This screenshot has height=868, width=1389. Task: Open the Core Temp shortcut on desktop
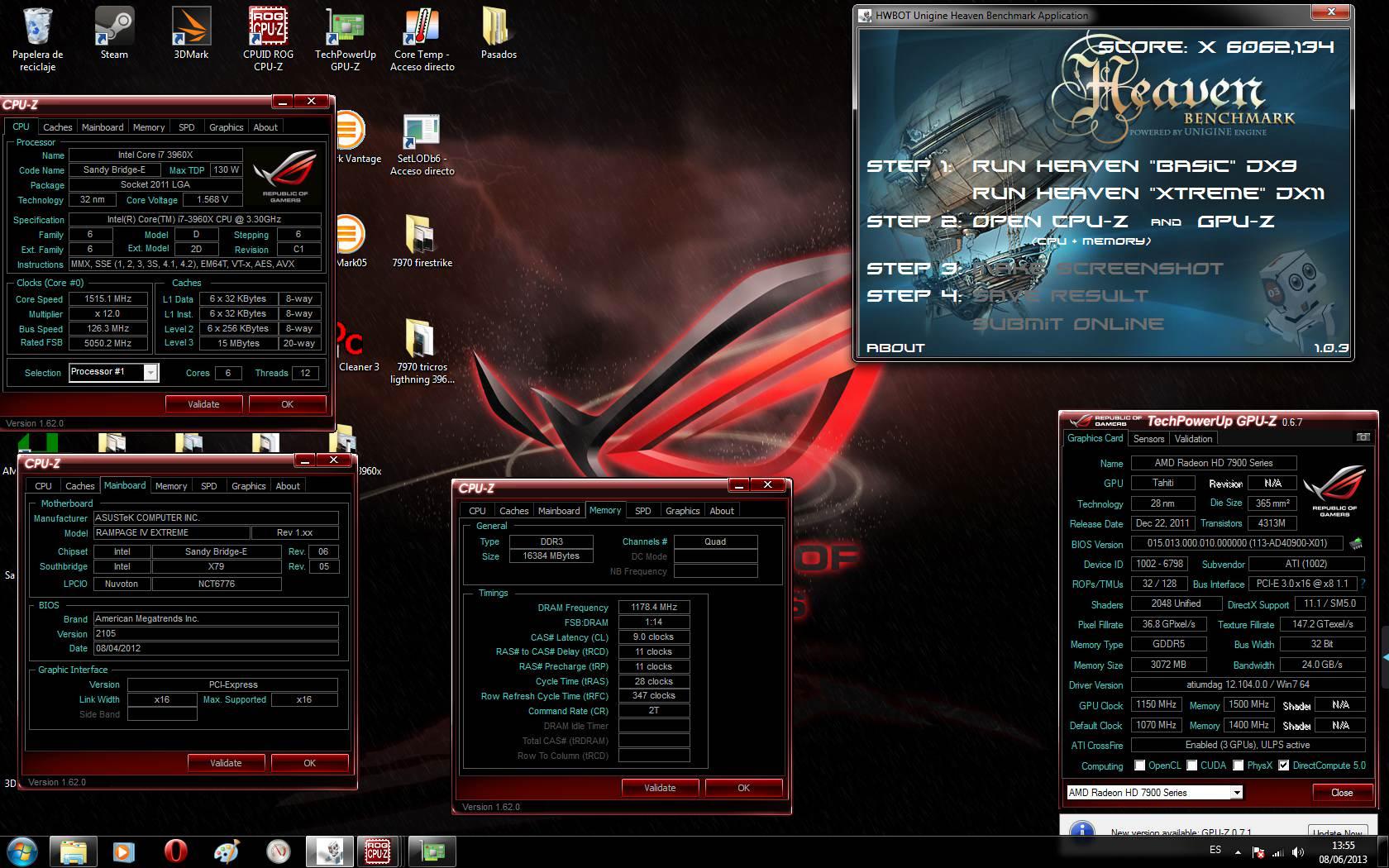(422, 39)
